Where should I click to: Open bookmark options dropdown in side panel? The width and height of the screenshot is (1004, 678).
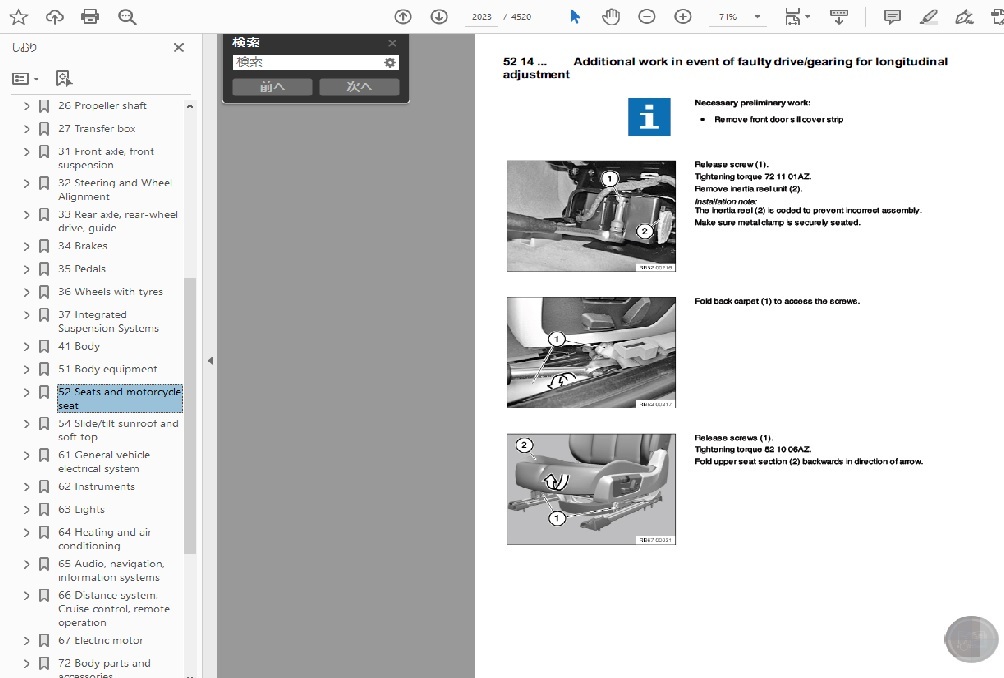click(25, 78)
